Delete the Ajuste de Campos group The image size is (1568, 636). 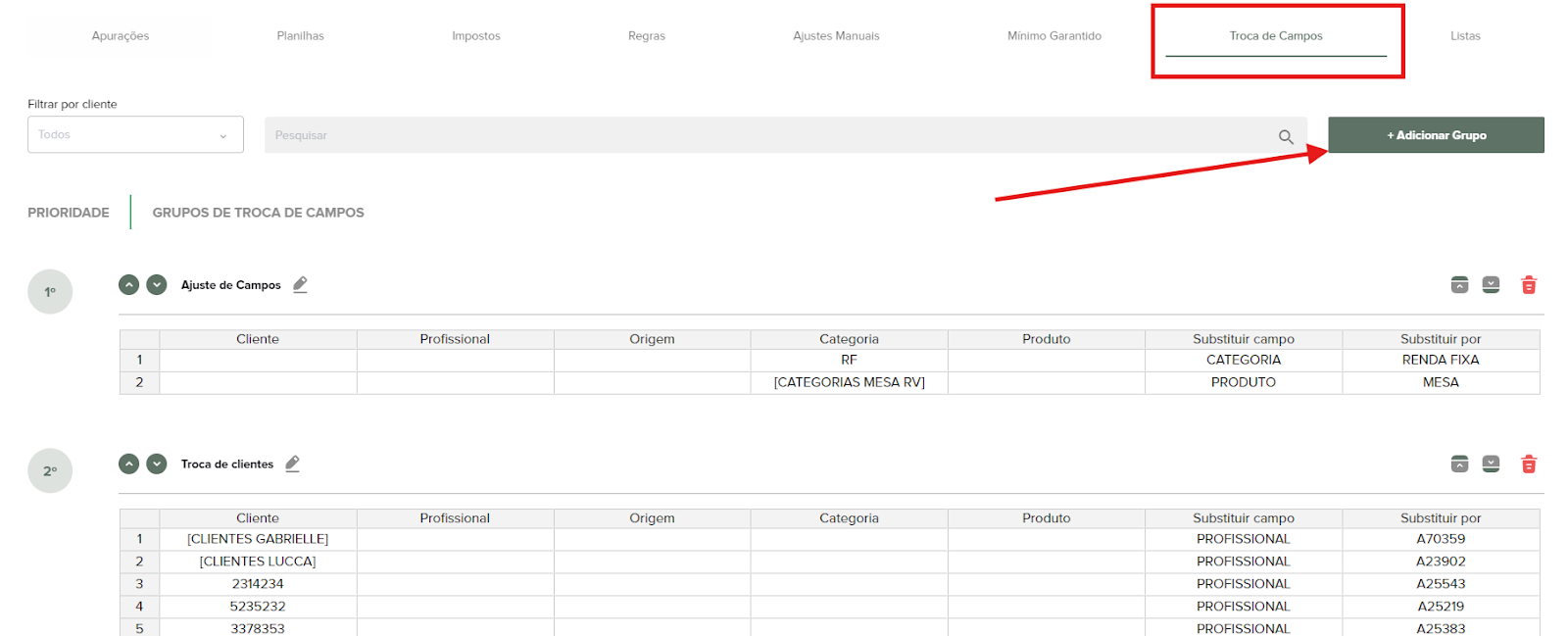(1528, 285)
